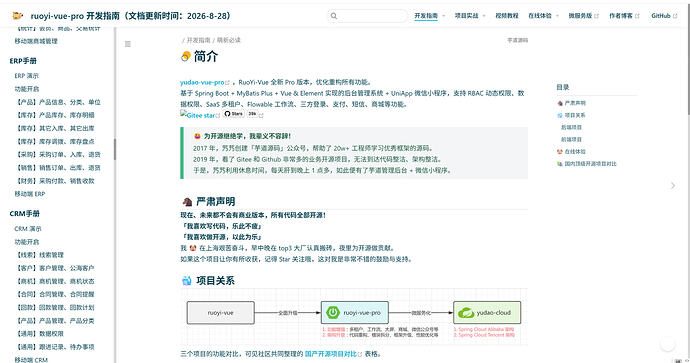Click the ruoyi-vue-pro site title
This screenshot has width=690, height=363.
131,16
